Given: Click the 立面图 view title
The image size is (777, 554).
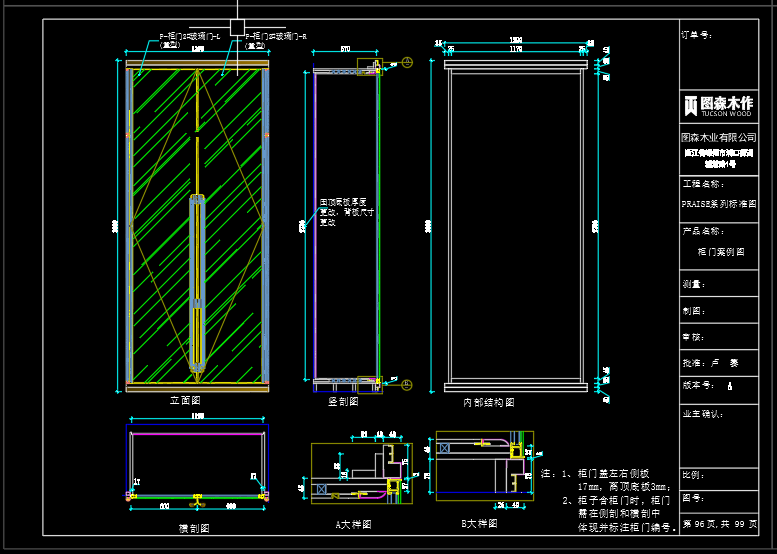Looking at the screenshot, I should 186,400.
